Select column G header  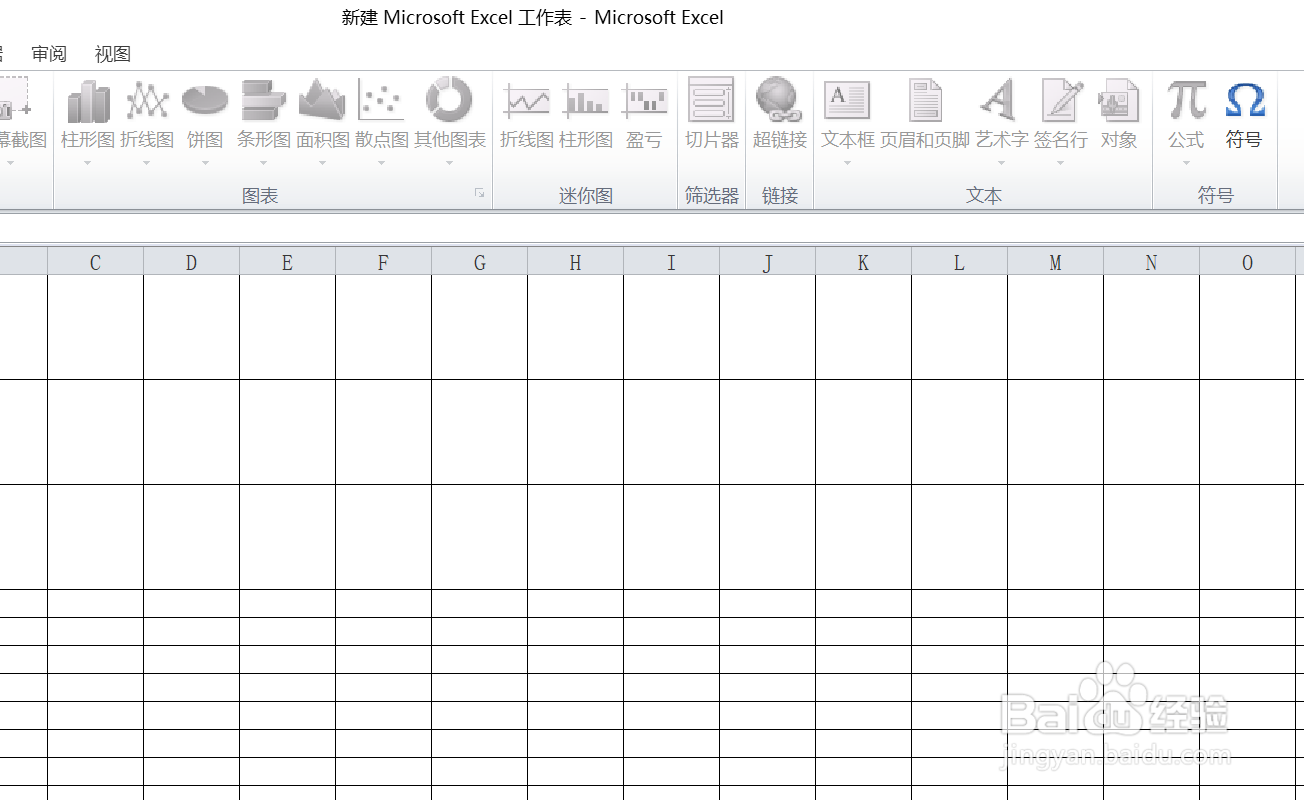(x=480, y=262)
